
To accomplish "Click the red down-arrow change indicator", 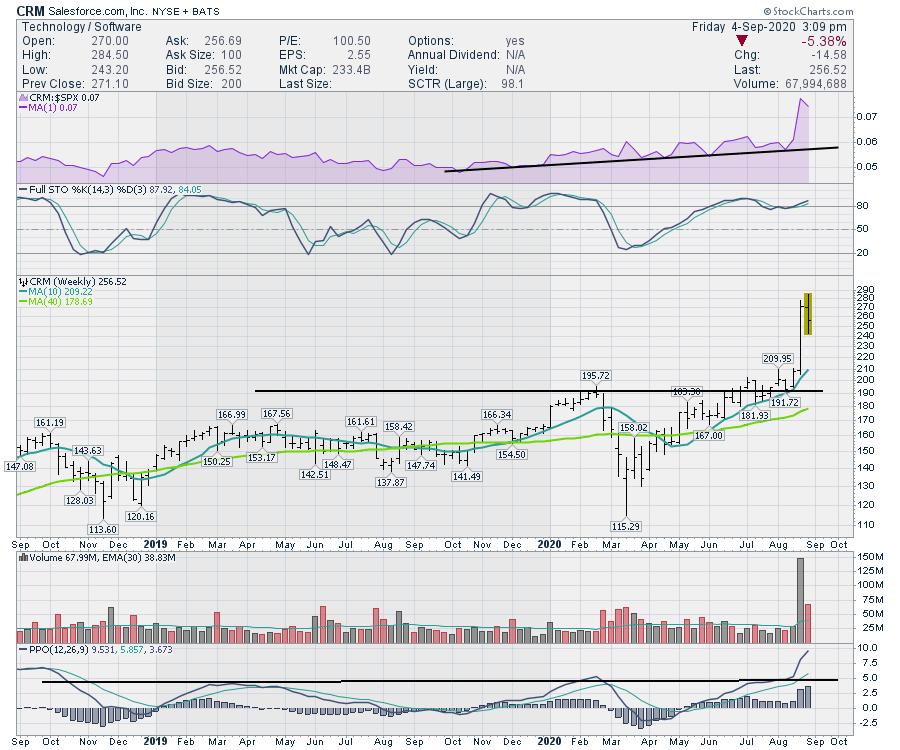I will [740, 41].
